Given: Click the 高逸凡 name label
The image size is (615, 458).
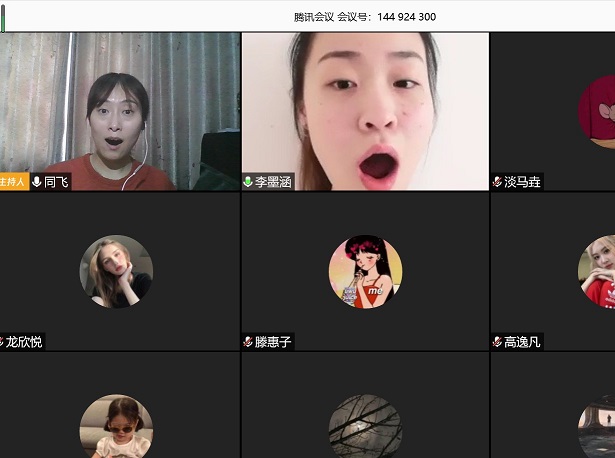Looking at the screenshot, I should coord(522,342).
